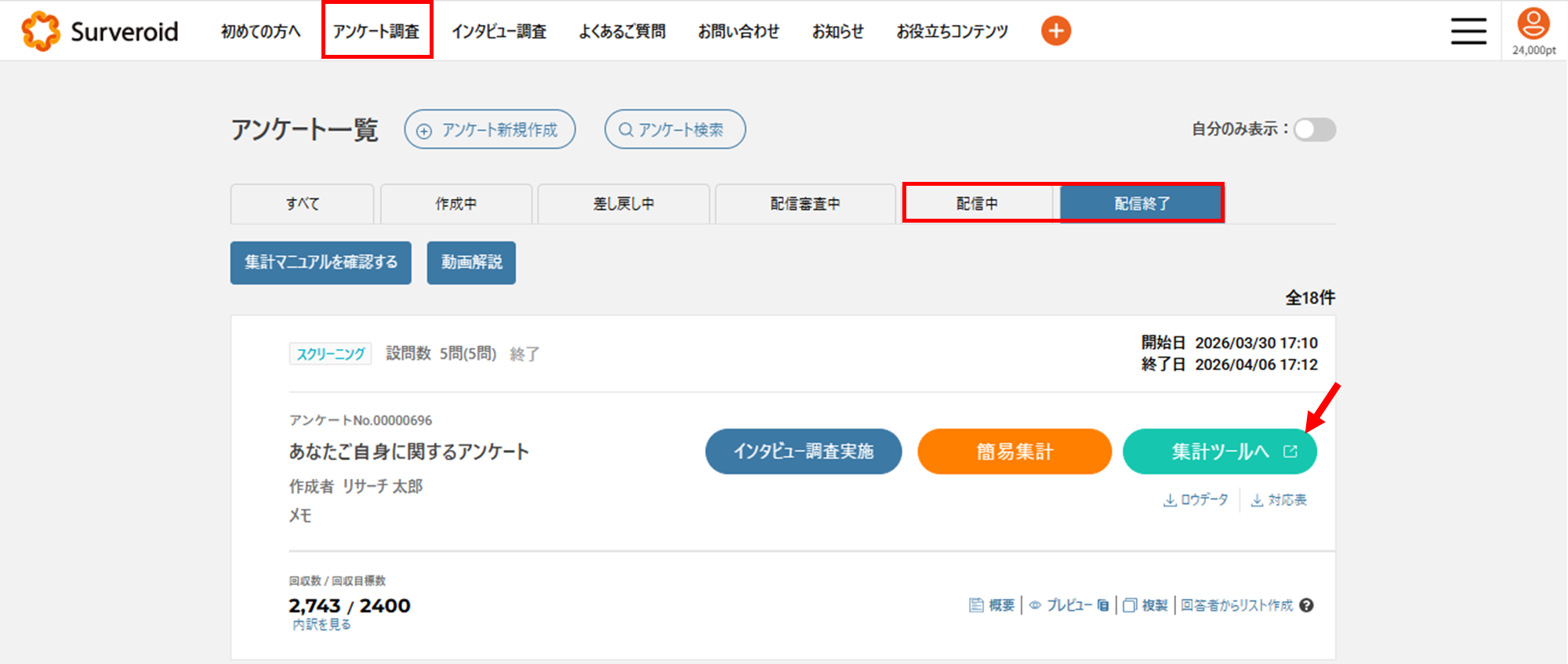Open the 概要 link
Image resolution: width=1568 pixels, height=664 pixels.
(x=993, y=605)
